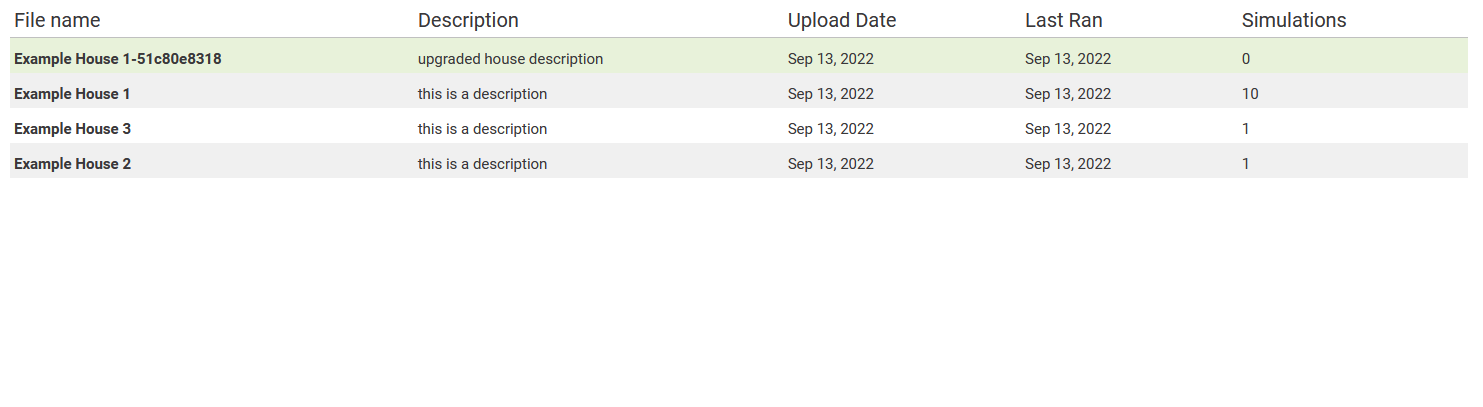
Task: Click the description of Example House 1
Action: tap(482, 94)
